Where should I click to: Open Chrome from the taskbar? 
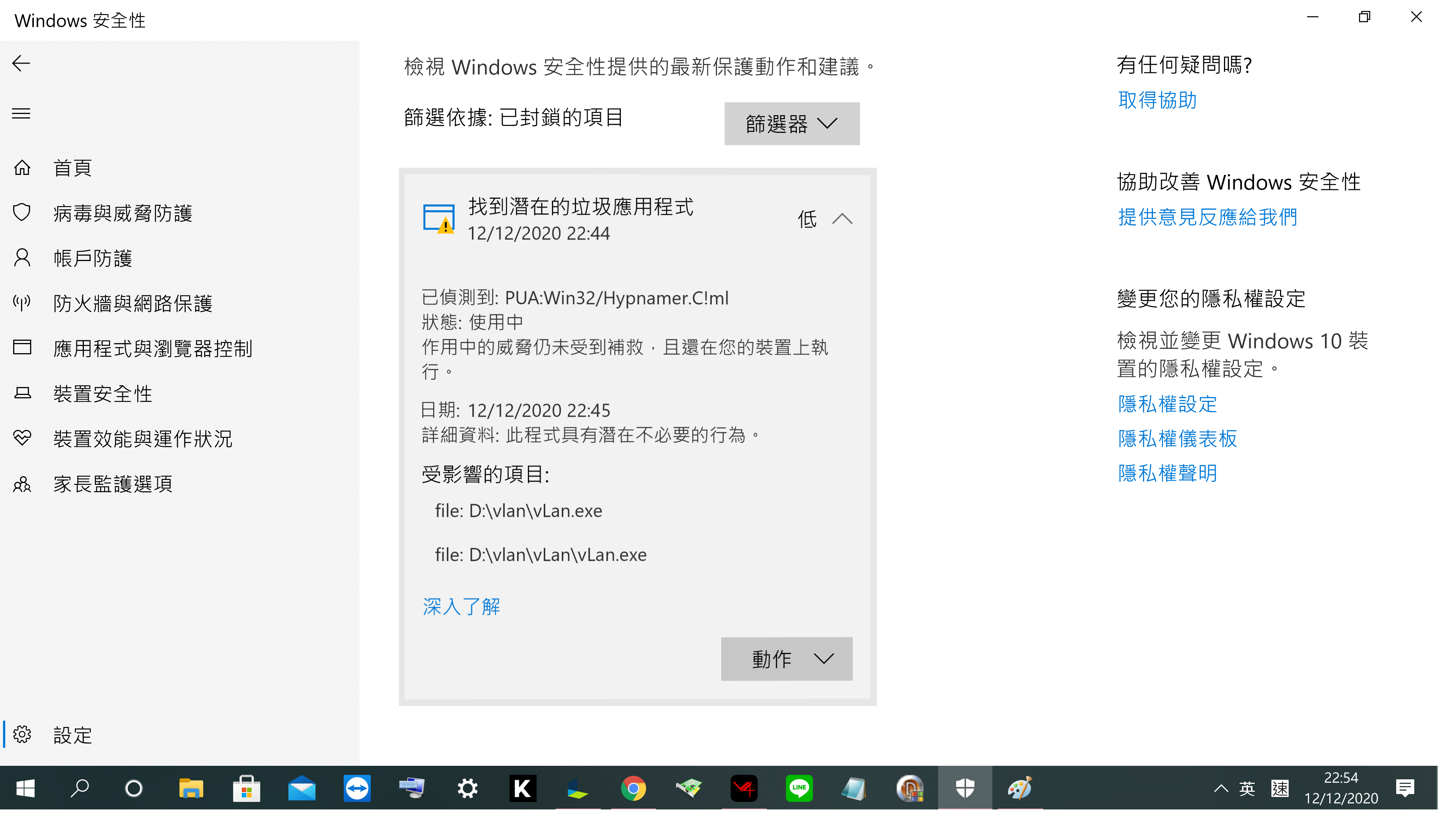(x=633, y=789)
